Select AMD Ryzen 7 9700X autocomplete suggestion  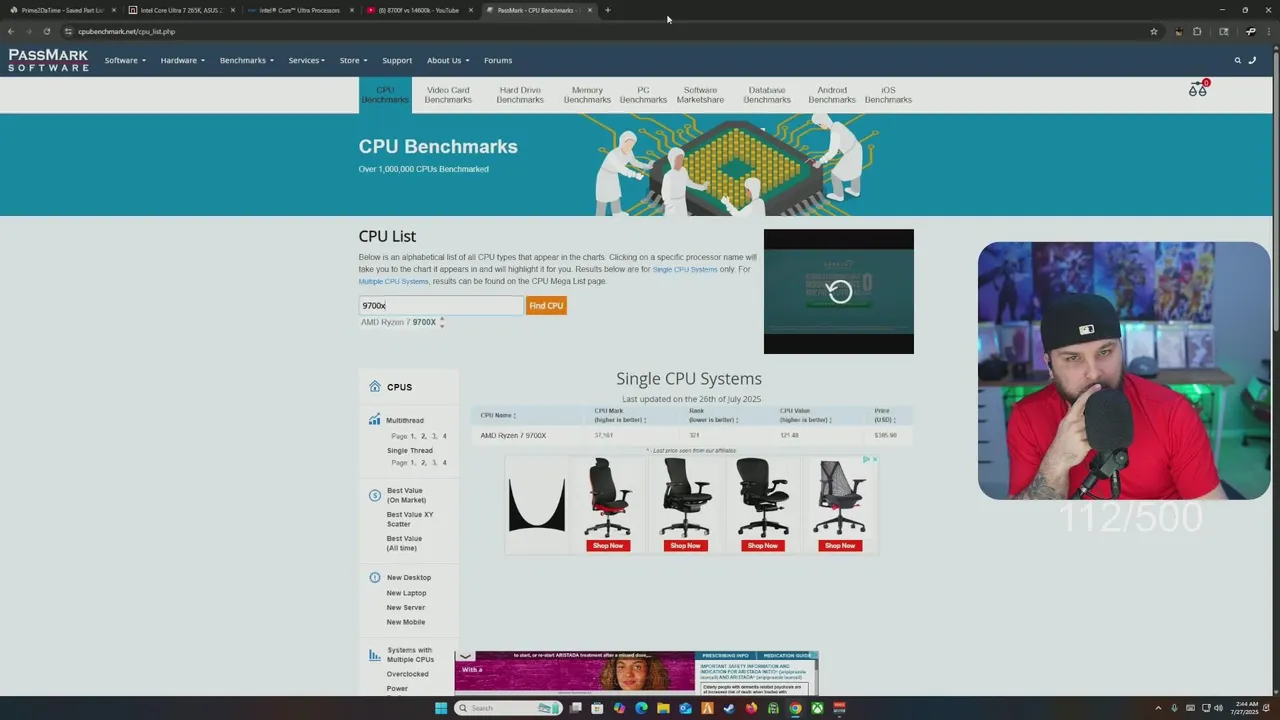399,322
